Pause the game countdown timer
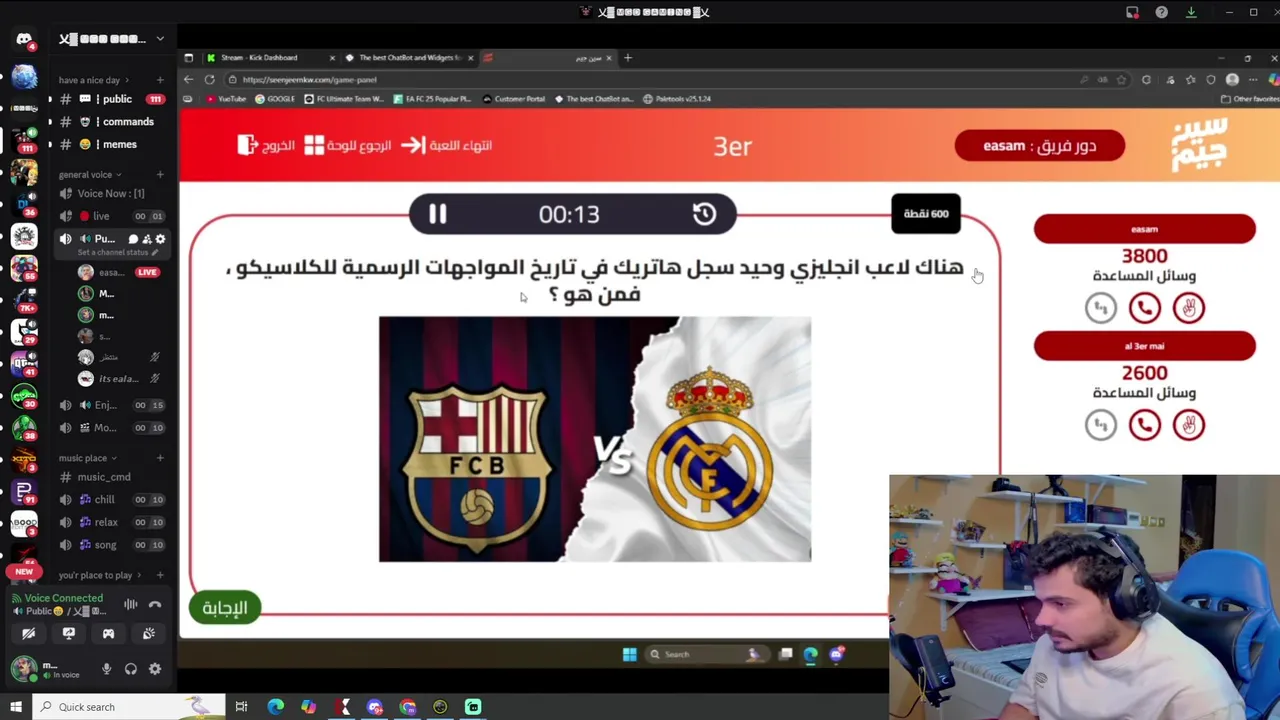The width and height of the screenshot is (1280, 720). point(438,214)
